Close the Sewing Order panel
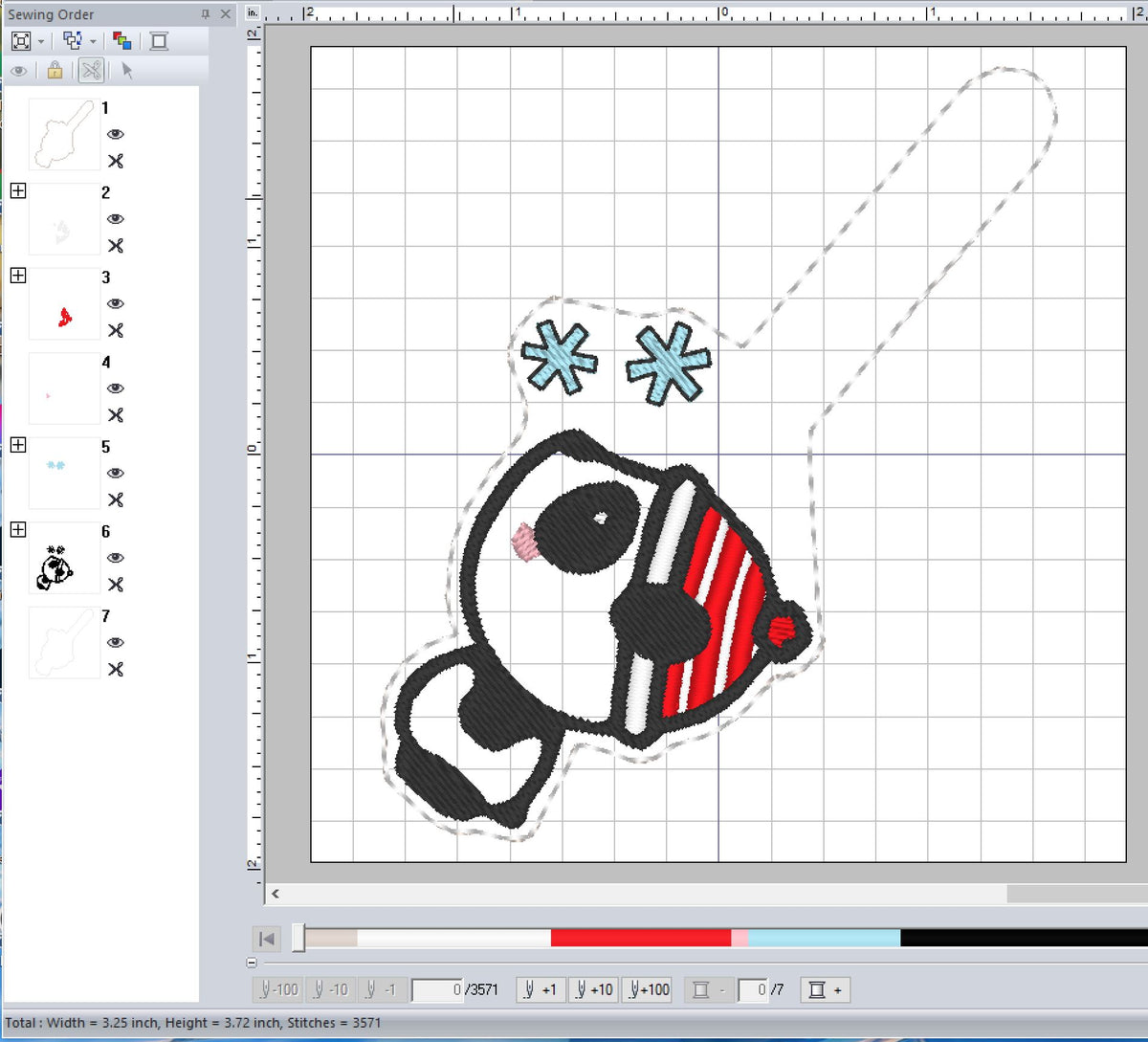This screenshot has width=1148, height=1042. (225, 14)
